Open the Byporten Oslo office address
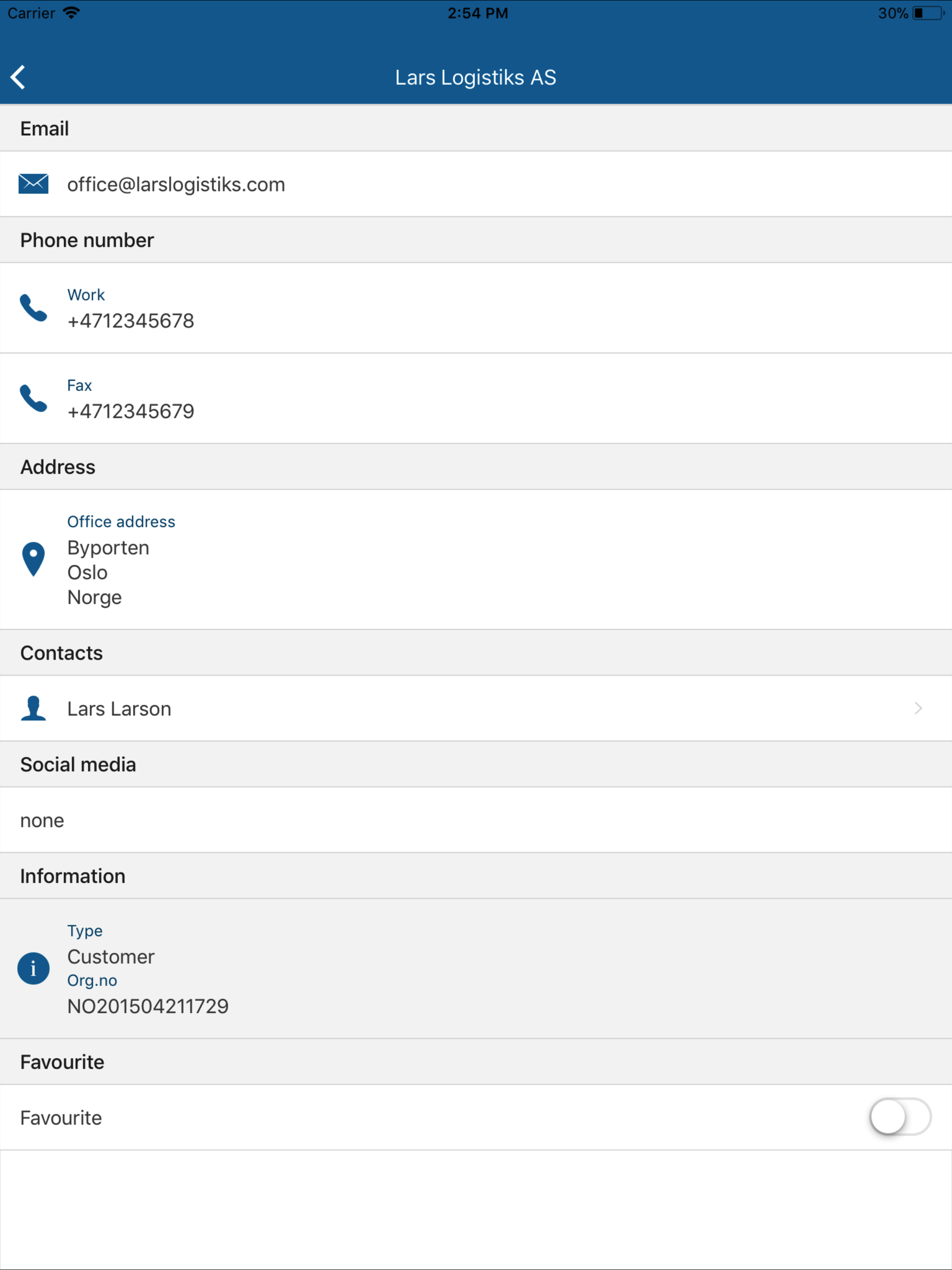 [476, 559]
